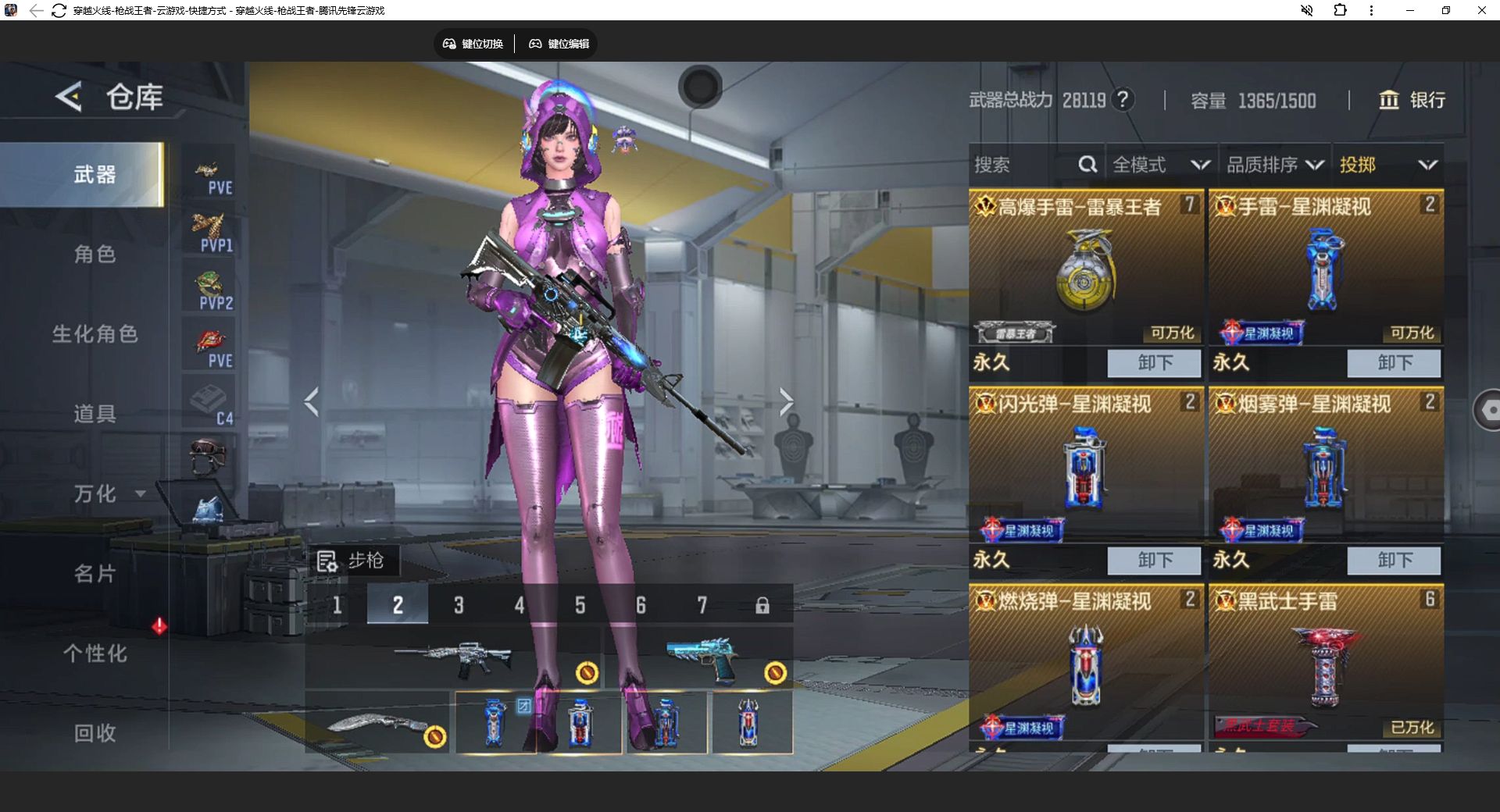
Task: Unequip 手雷-星渊凝视 with 卸下
Action: (1395, 363)
